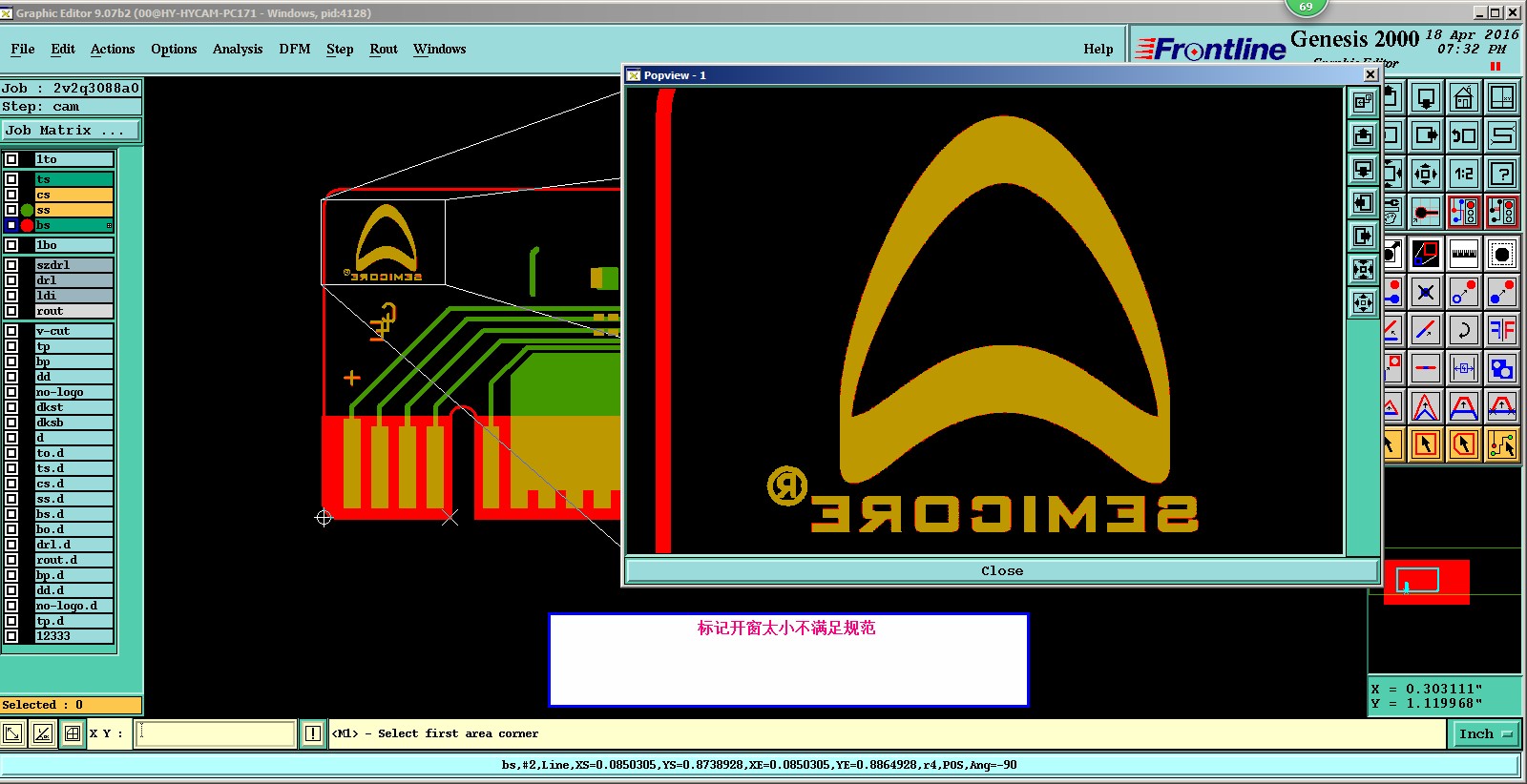Open the File menu
Viewport: 1527px width, 784px height.
tap(23, 49)
